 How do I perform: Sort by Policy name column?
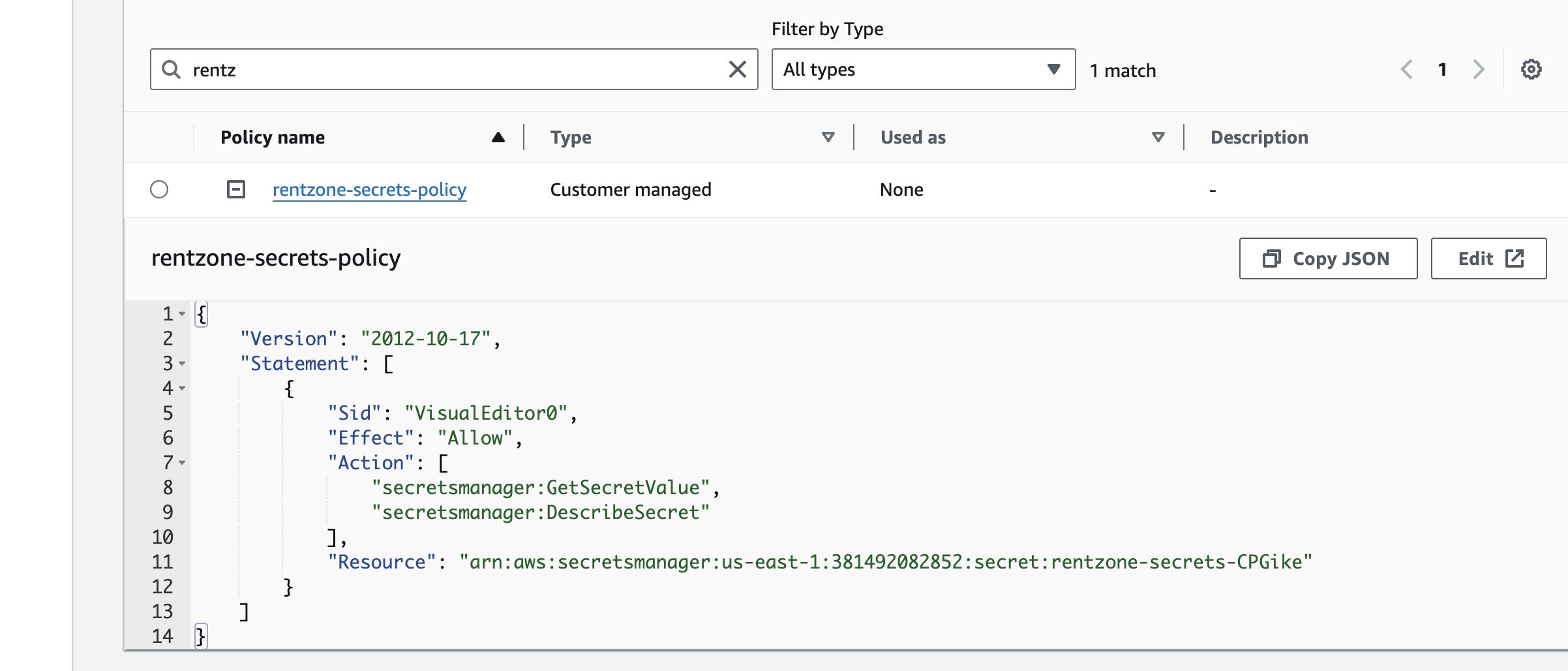click(498, 137)
